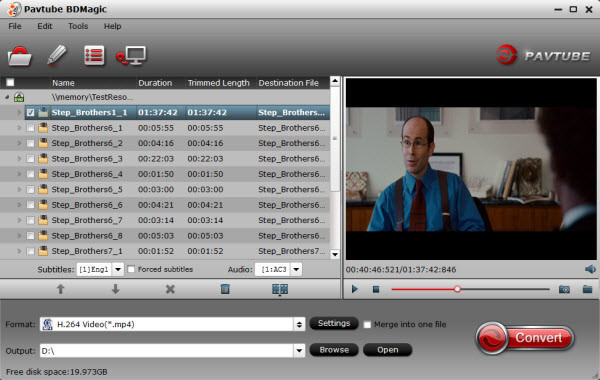The height and width of the screenshot is (380, 600).
Task: Open the Audio track dropdown
Action: (x=296, y=269)
